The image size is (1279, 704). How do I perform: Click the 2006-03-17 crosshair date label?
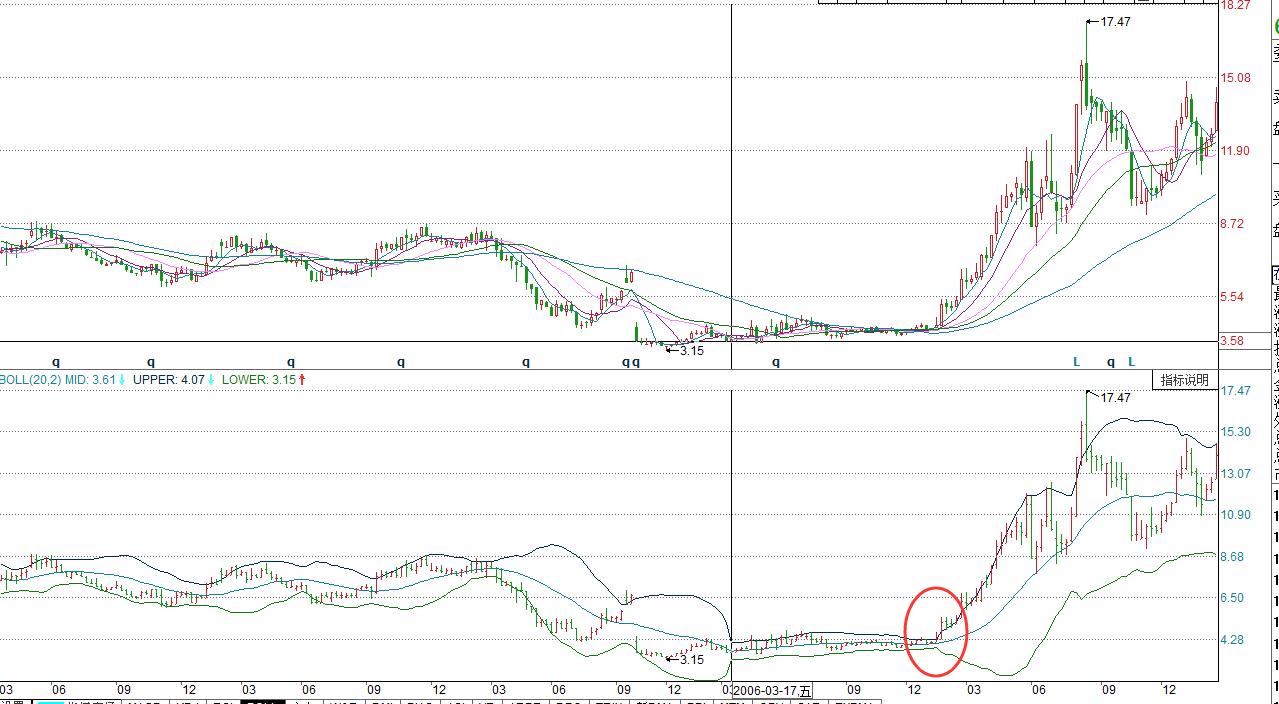coord(772,691)
